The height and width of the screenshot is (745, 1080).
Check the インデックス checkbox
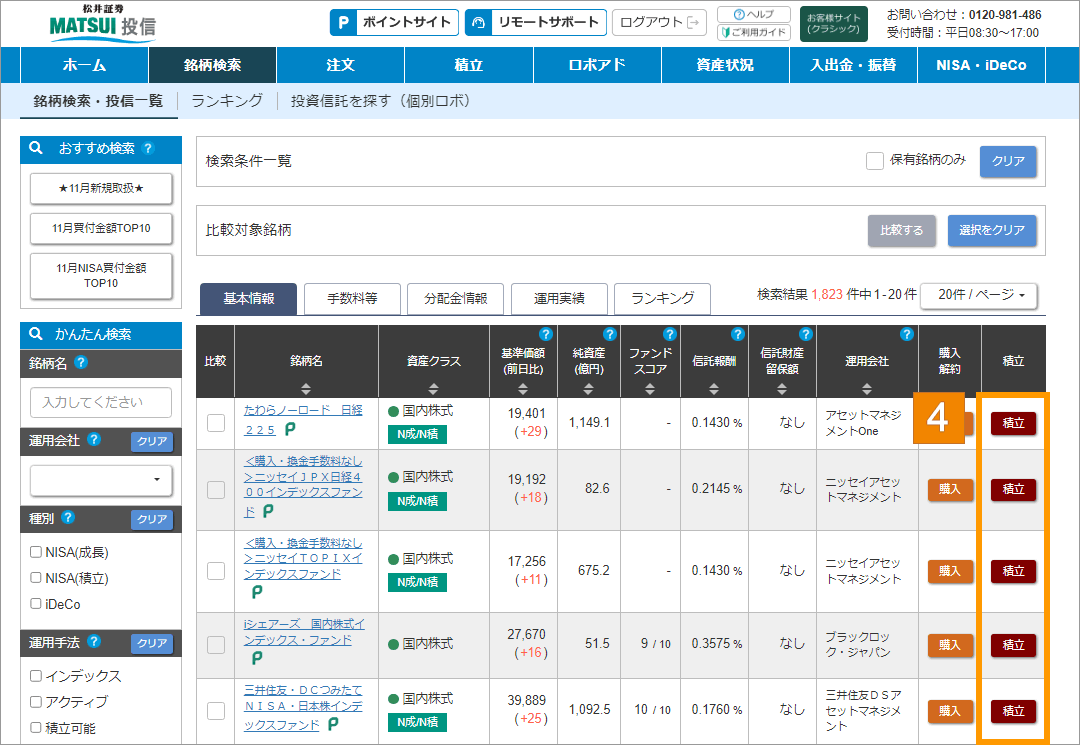coord(36,675)
